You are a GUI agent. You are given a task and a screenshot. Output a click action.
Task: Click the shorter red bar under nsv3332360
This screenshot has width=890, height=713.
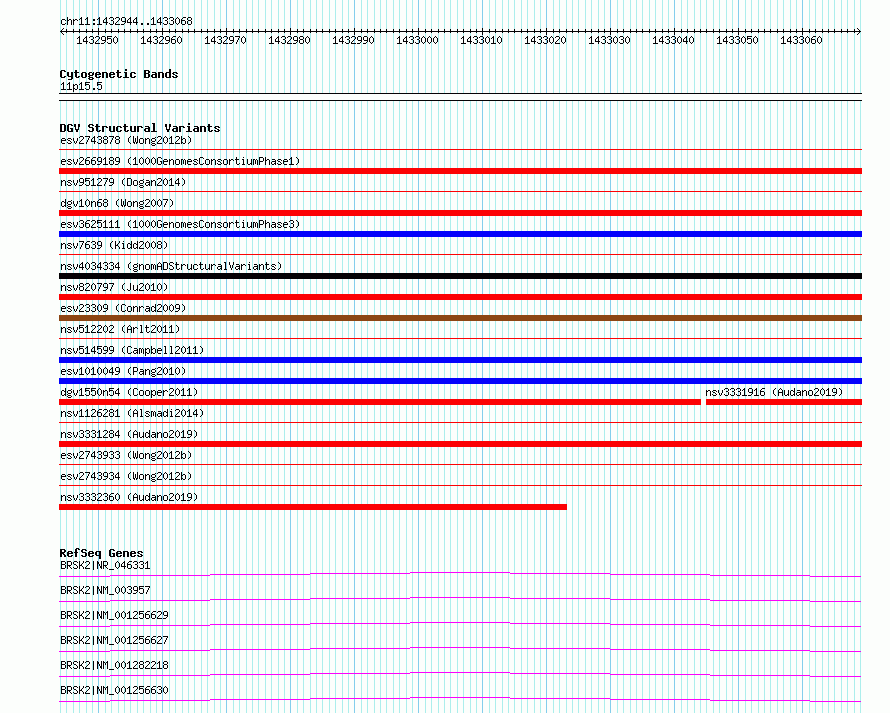click(x=313, y=507)
